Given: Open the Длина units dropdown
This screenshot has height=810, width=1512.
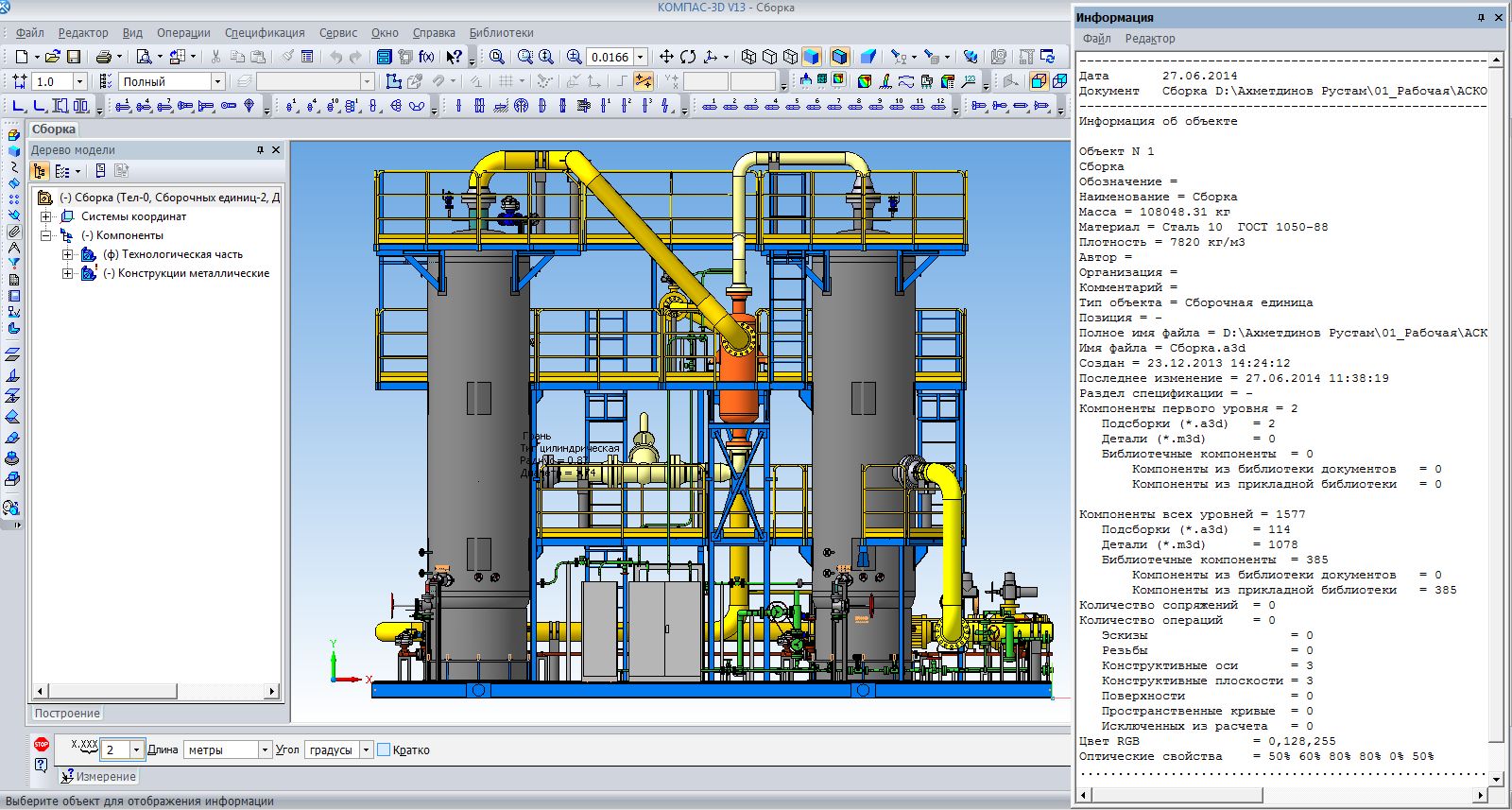Looking at the screenshot, I should [265, 750].
